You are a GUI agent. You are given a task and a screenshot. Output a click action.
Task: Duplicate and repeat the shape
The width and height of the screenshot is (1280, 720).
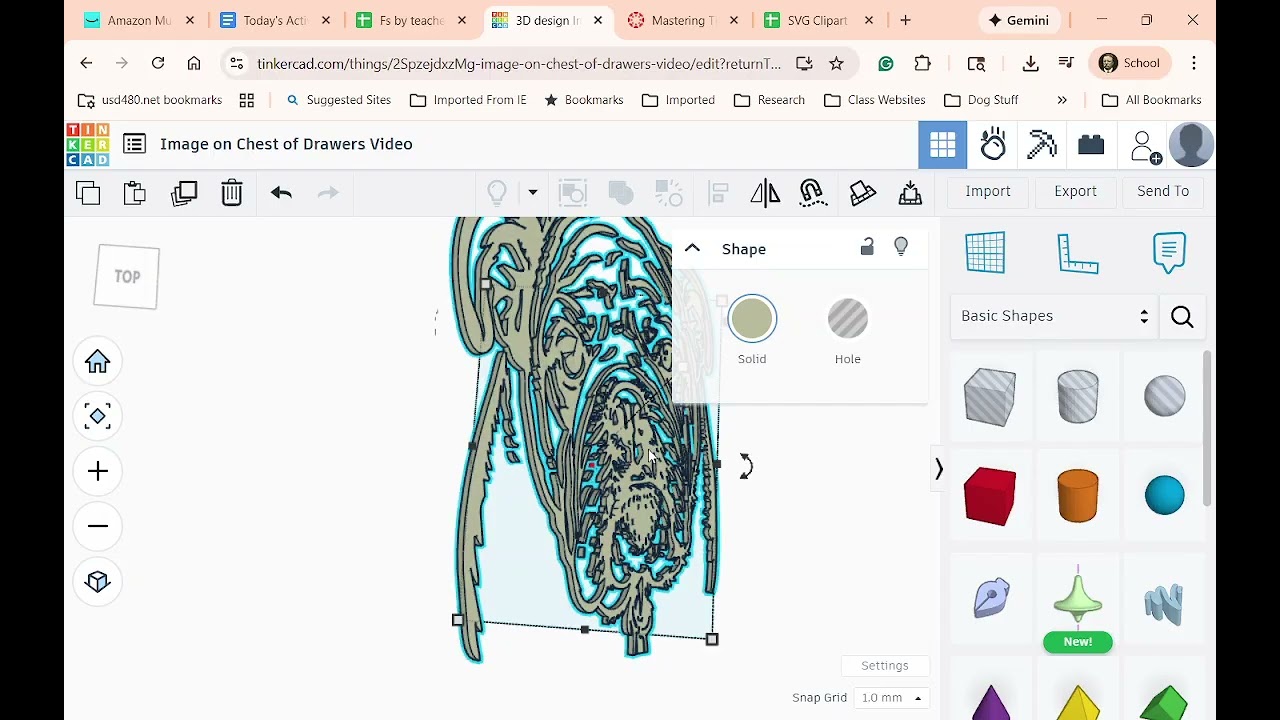(184, 193)
